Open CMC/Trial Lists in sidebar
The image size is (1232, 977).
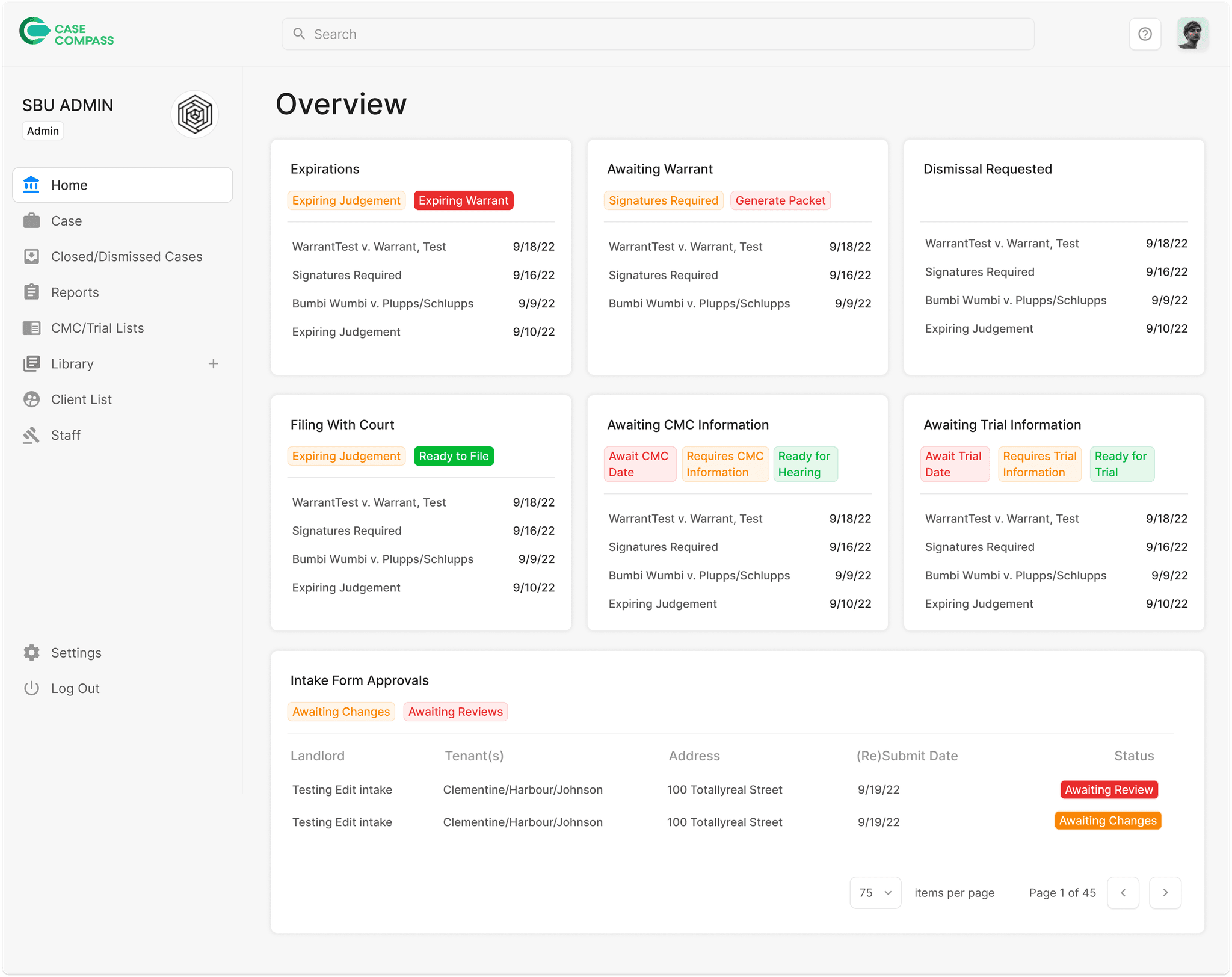click(97, 328)
